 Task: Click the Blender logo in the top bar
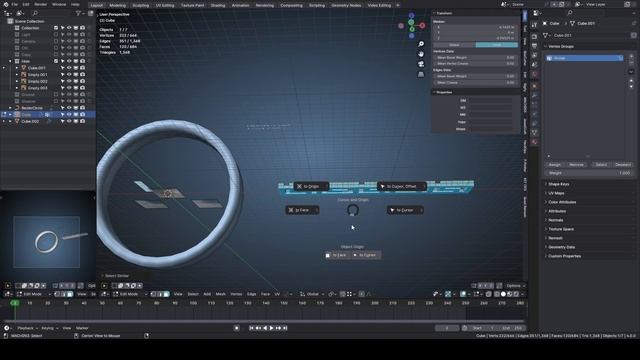click(x=6, y=4)
